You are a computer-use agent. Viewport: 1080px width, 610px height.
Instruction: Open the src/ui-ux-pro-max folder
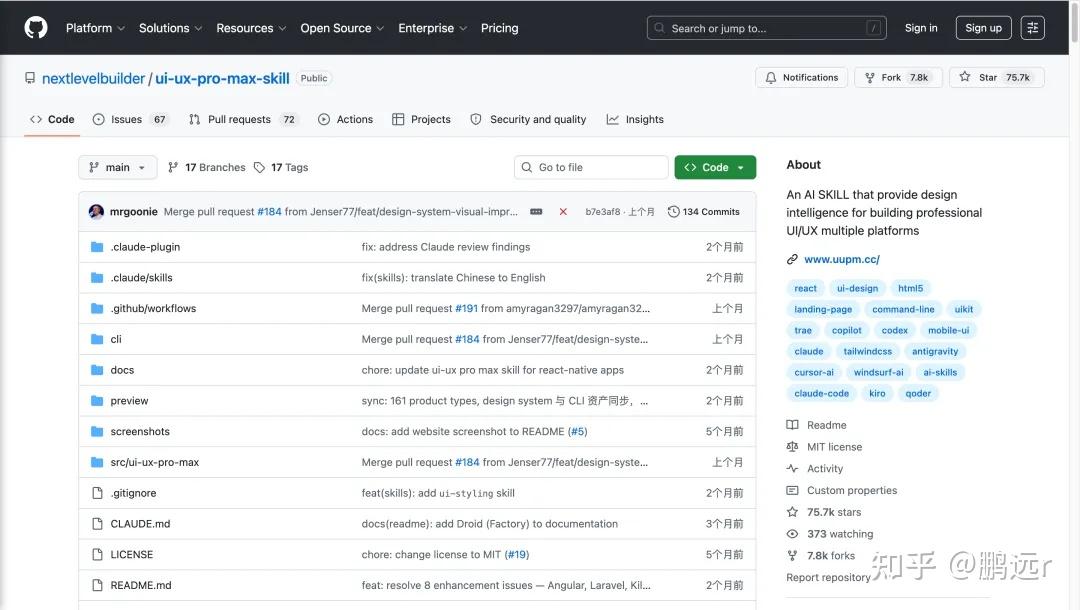coord(154,462)
